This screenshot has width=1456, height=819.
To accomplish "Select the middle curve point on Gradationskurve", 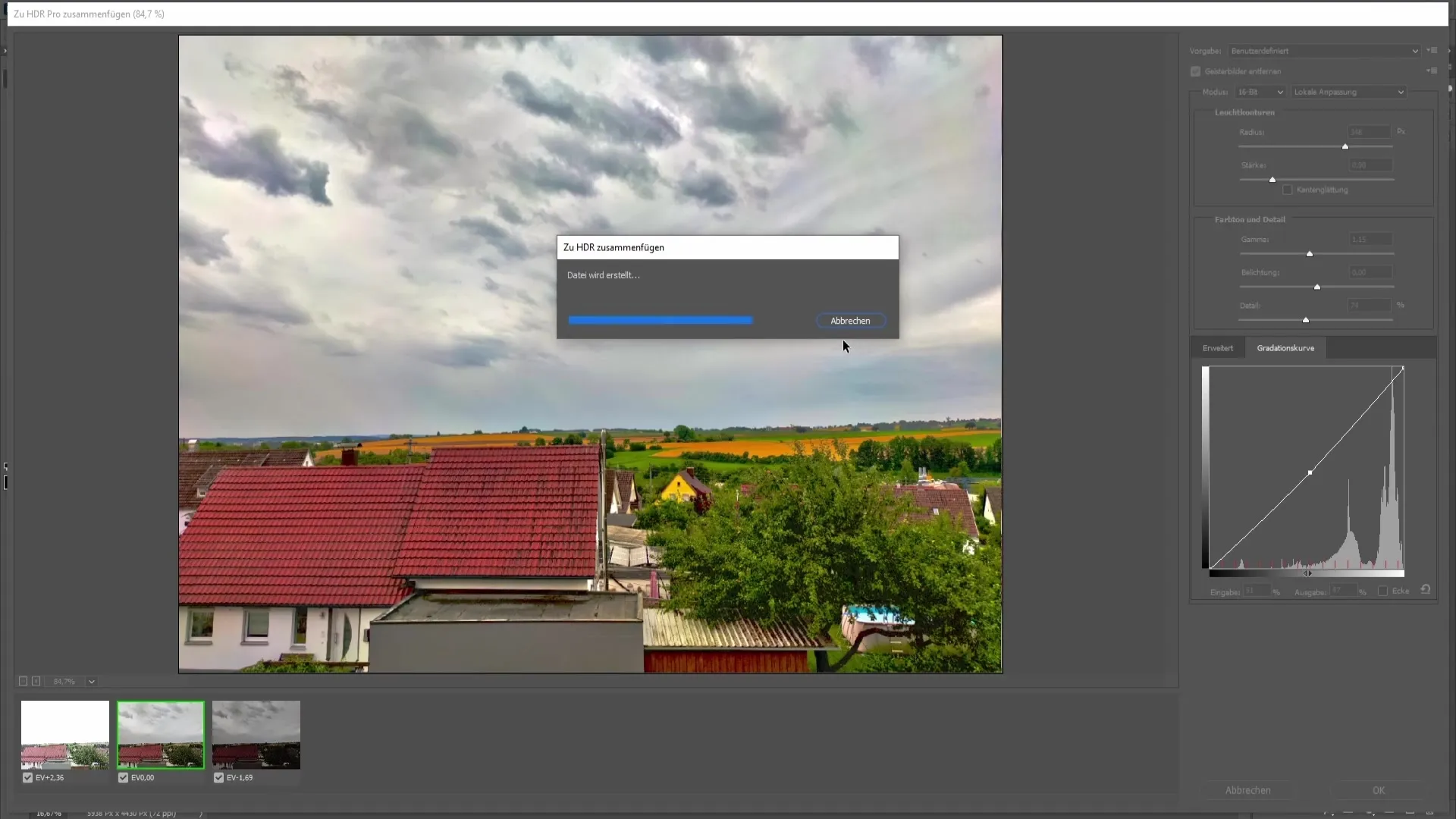I will 1310,472.
